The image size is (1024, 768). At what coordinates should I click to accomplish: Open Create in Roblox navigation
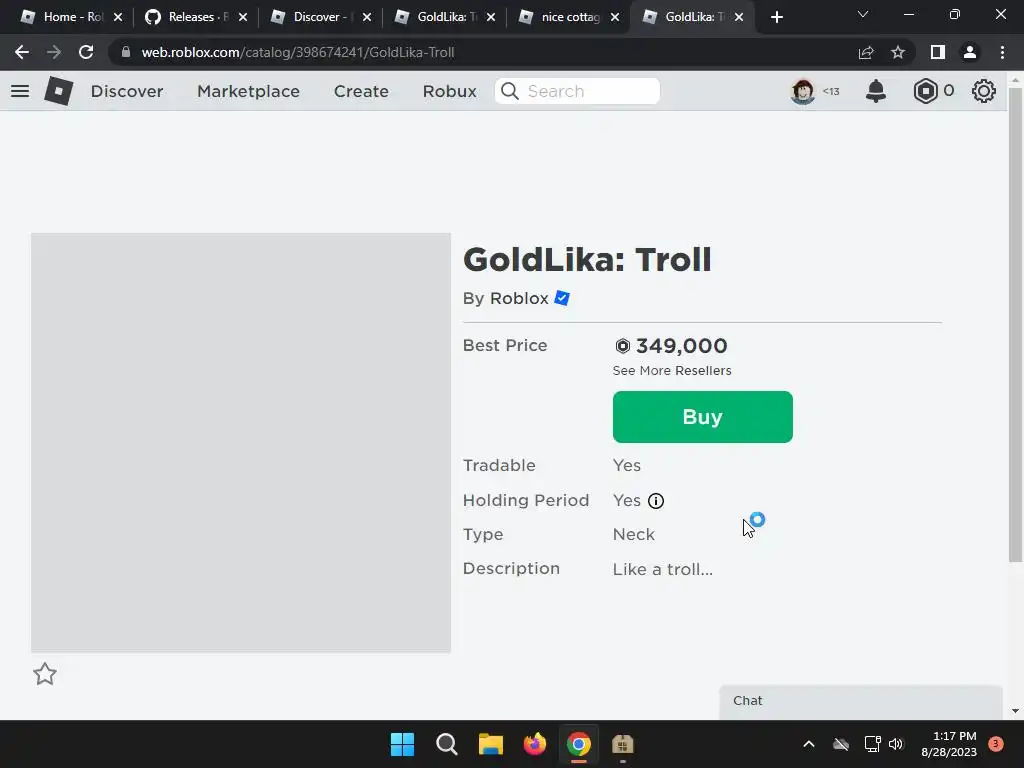[x=361, y=91]
